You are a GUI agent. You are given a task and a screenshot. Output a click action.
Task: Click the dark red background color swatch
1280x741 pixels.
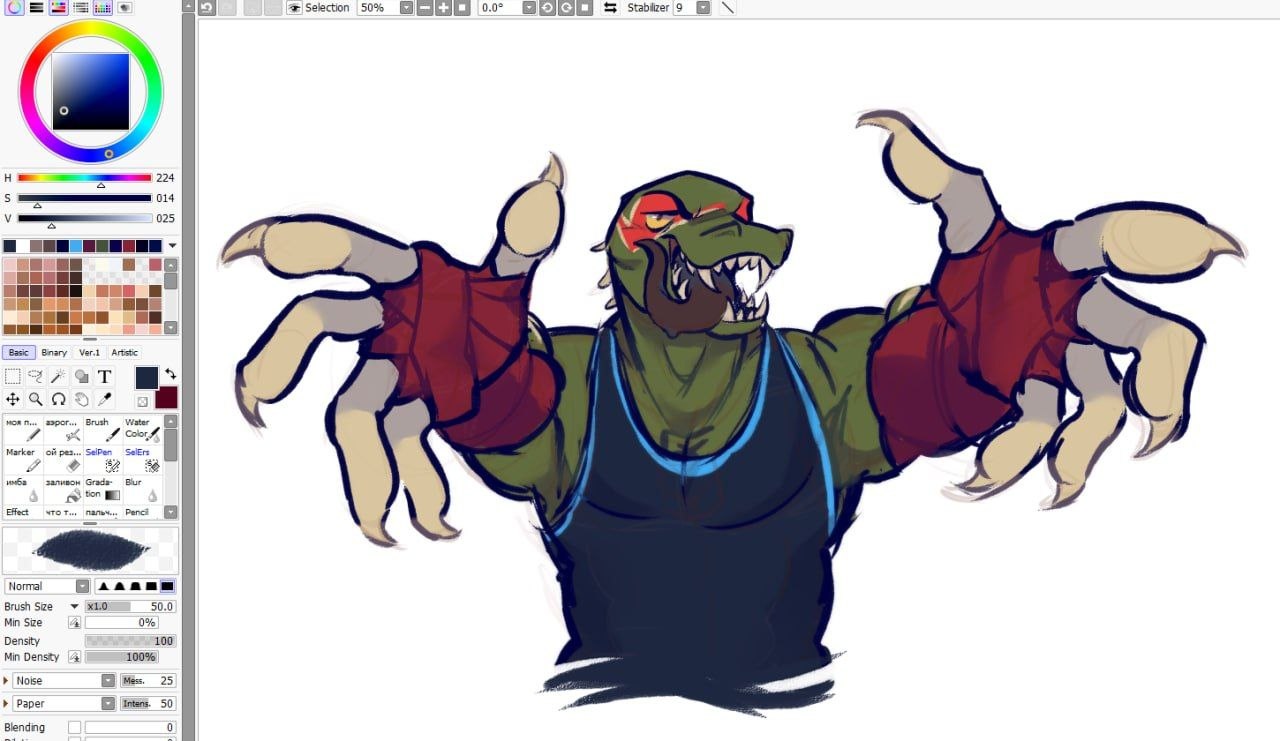[x=166, y=397]
